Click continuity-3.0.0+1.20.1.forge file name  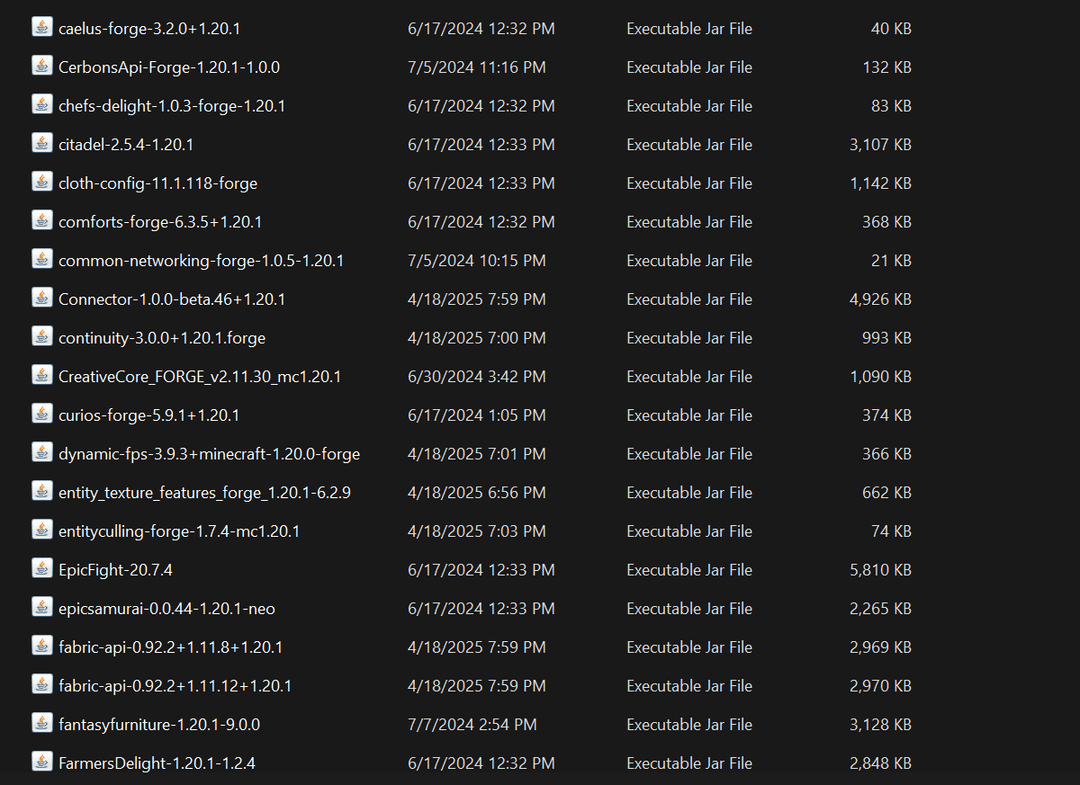pos(162,338)
